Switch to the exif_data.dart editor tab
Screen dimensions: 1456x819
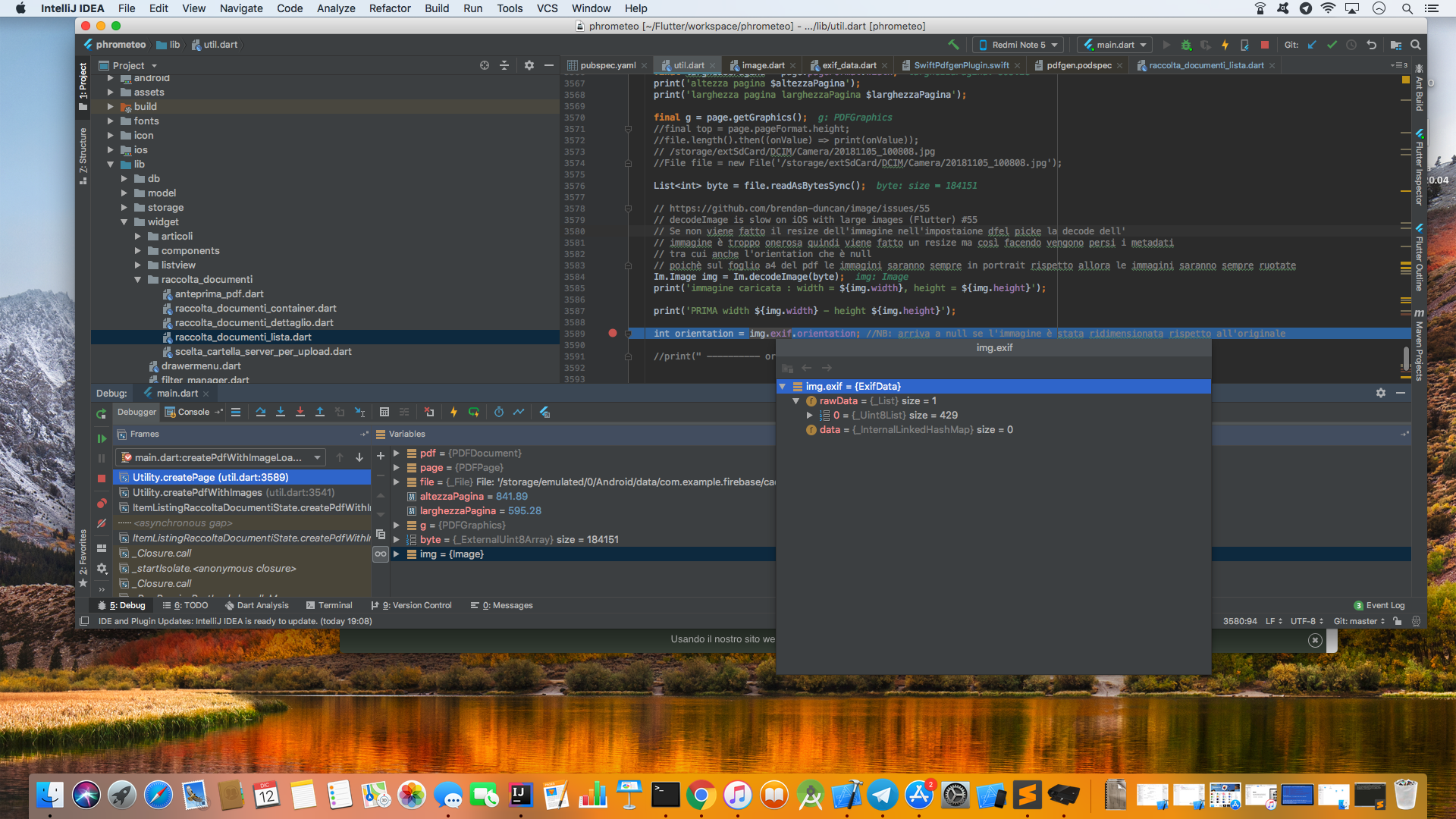pyautogui.click(x=849, y=65)
